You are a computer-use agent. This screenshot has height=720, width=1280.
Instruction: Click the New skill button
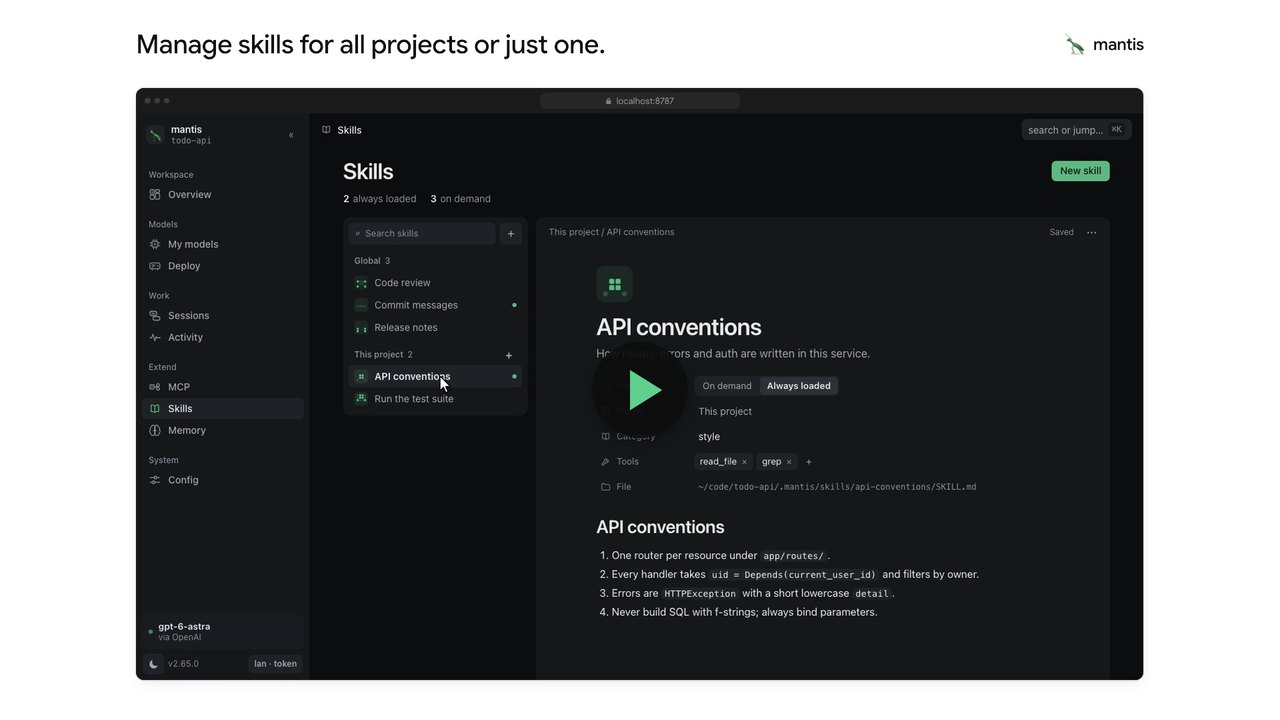pos(1080,171)
